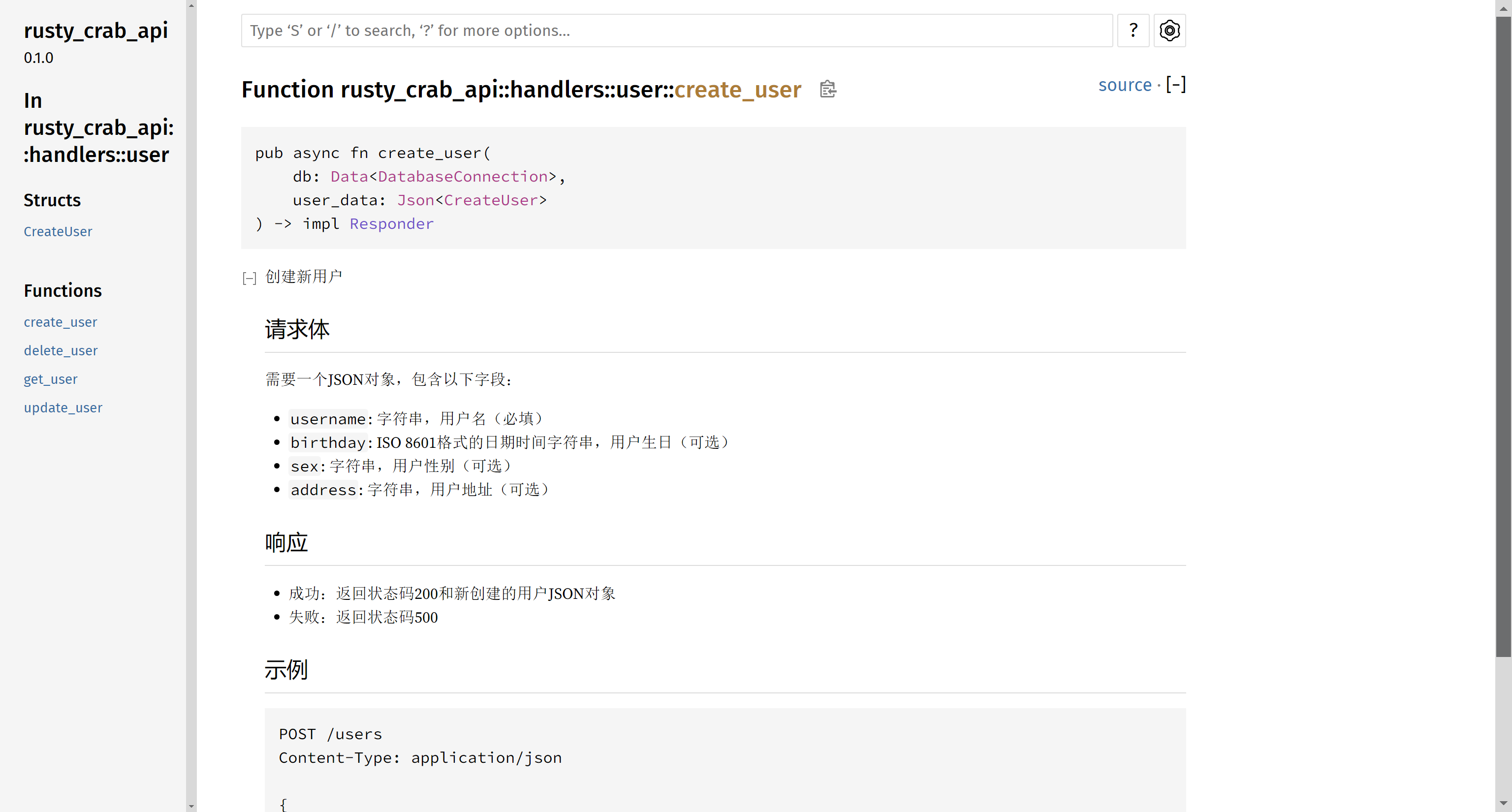Go to create_user in sidebar functions

61,322
